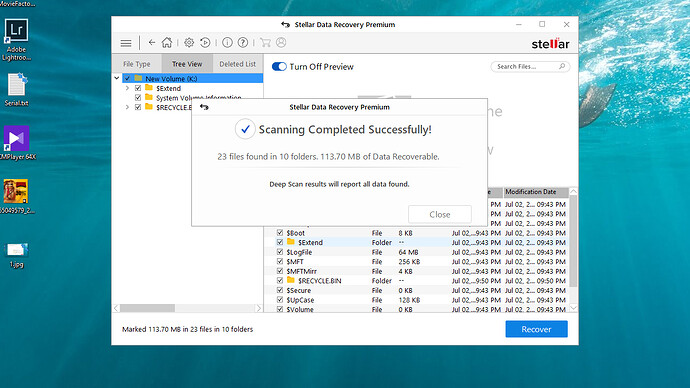The width and height of the screenshot is (690, 388).
Task: Open the Home screen icon
Action: tap(167, 43)
